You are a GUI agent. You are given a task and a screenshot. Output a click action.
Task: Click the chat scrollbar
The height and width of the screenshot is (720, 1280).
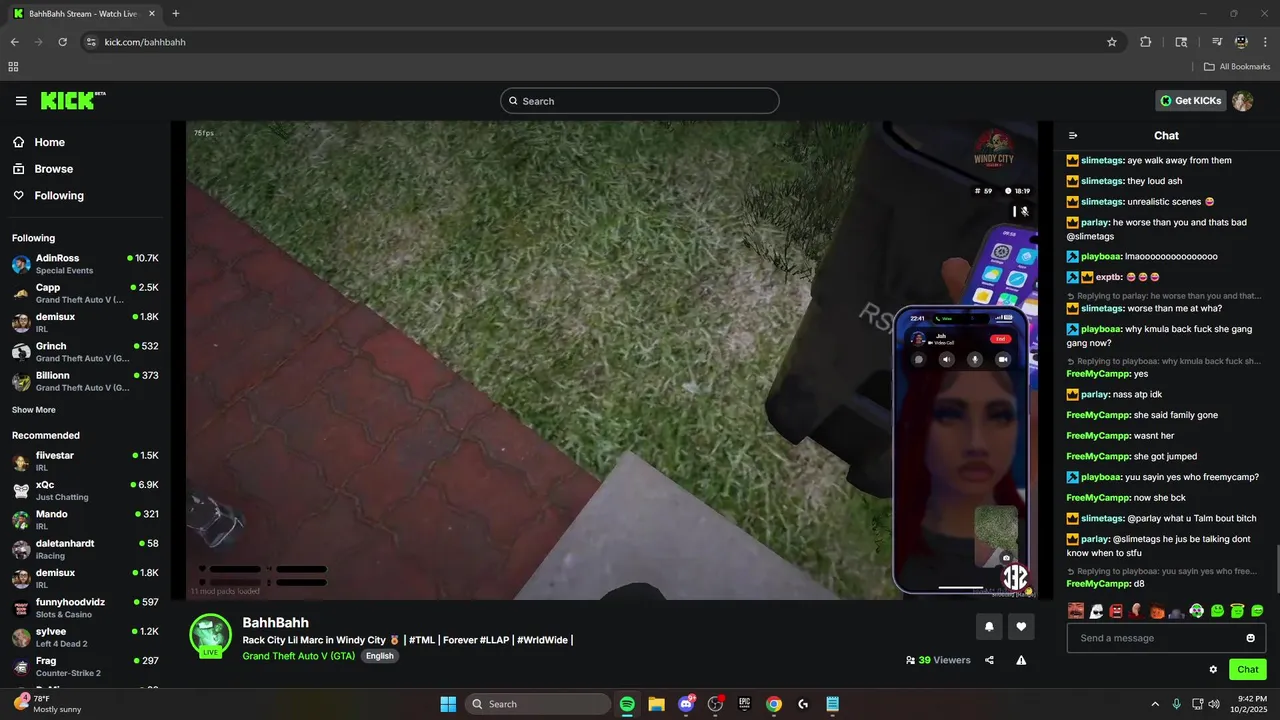click(x=1276, y=570)
